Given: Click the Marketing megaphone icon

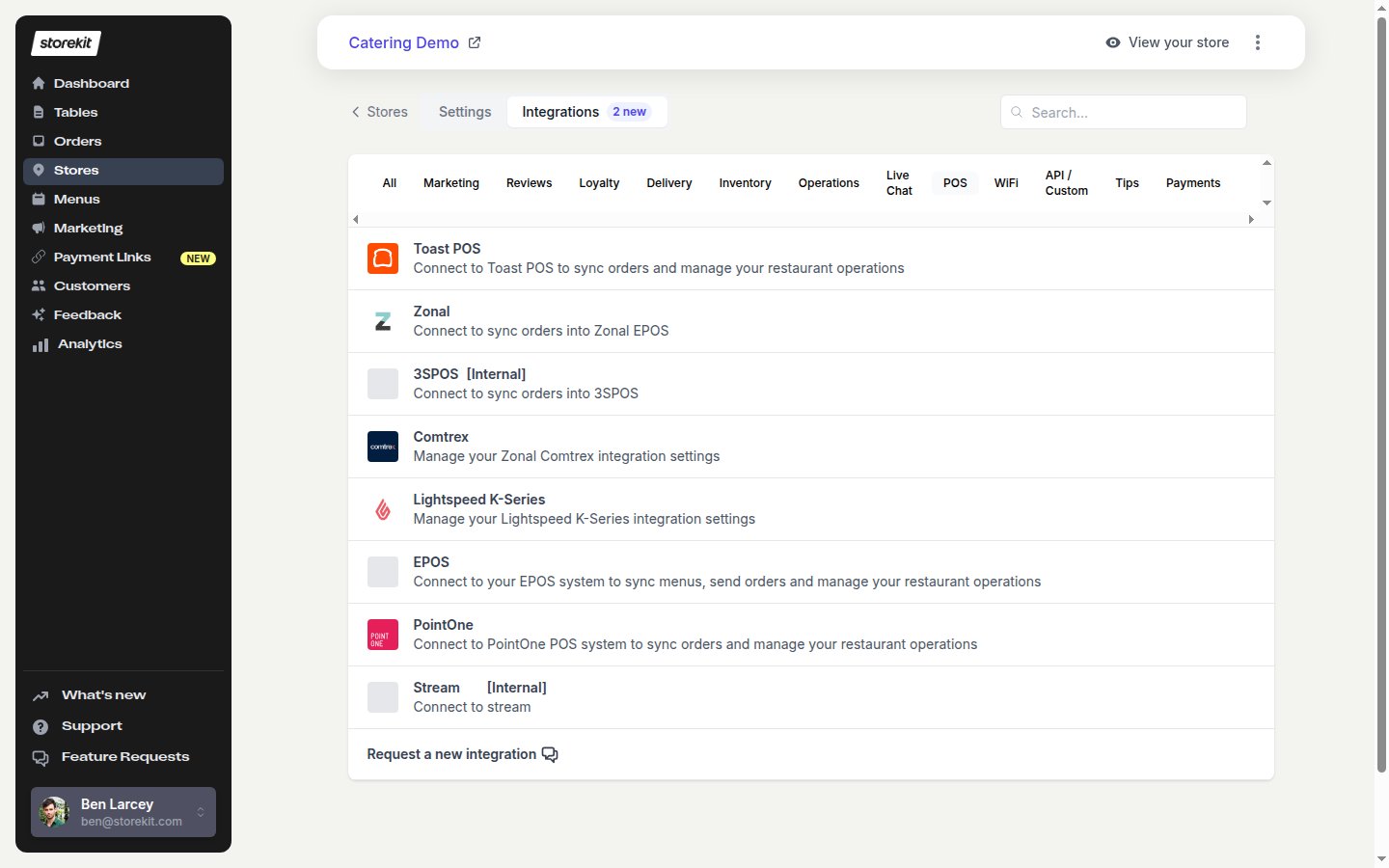Looking at the screenshot, I should (39, 228).
